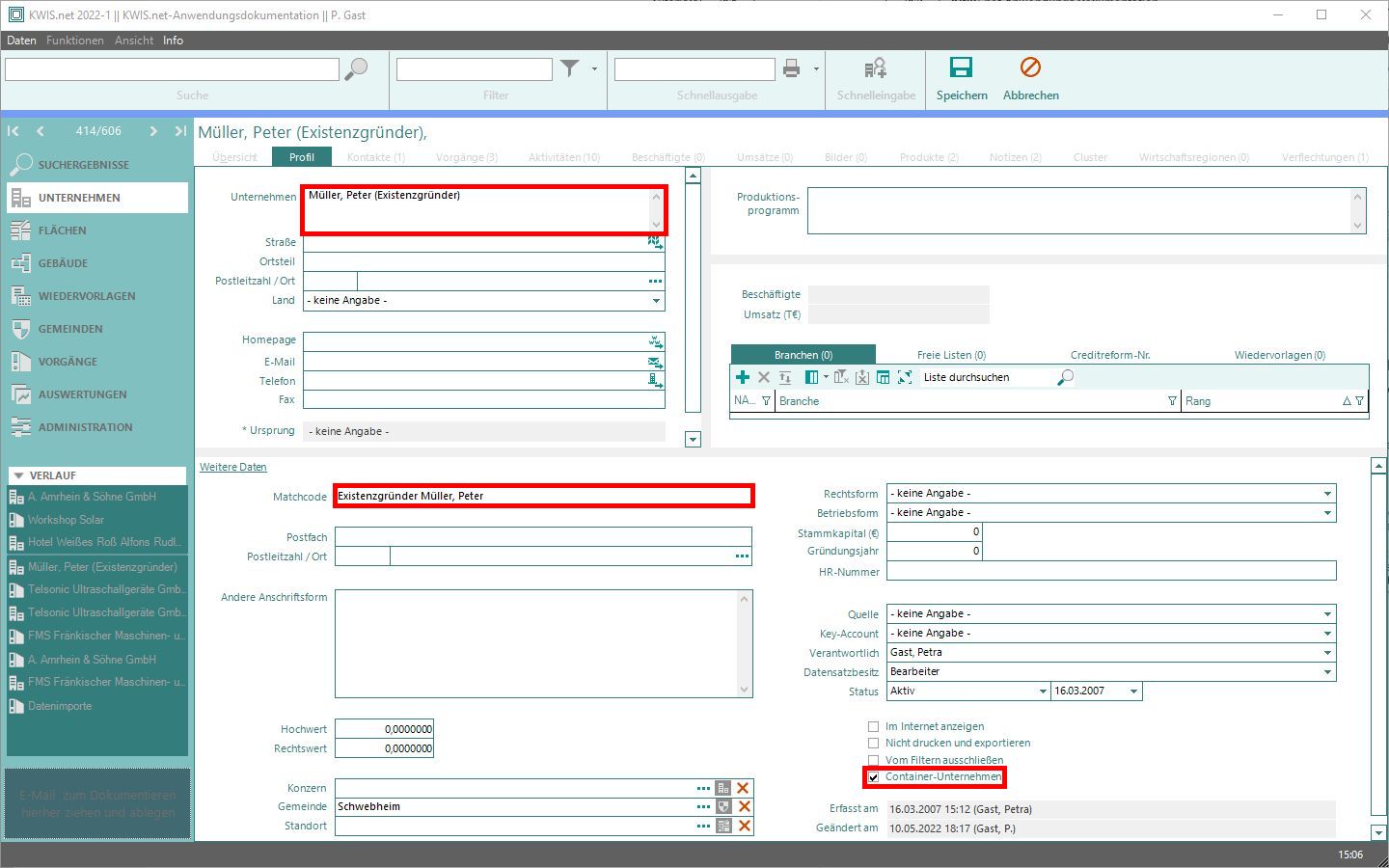Toggle Im Internet anzeigen checkbox
Viewport: 1389px width, 868px height.
tap(873, 727)
